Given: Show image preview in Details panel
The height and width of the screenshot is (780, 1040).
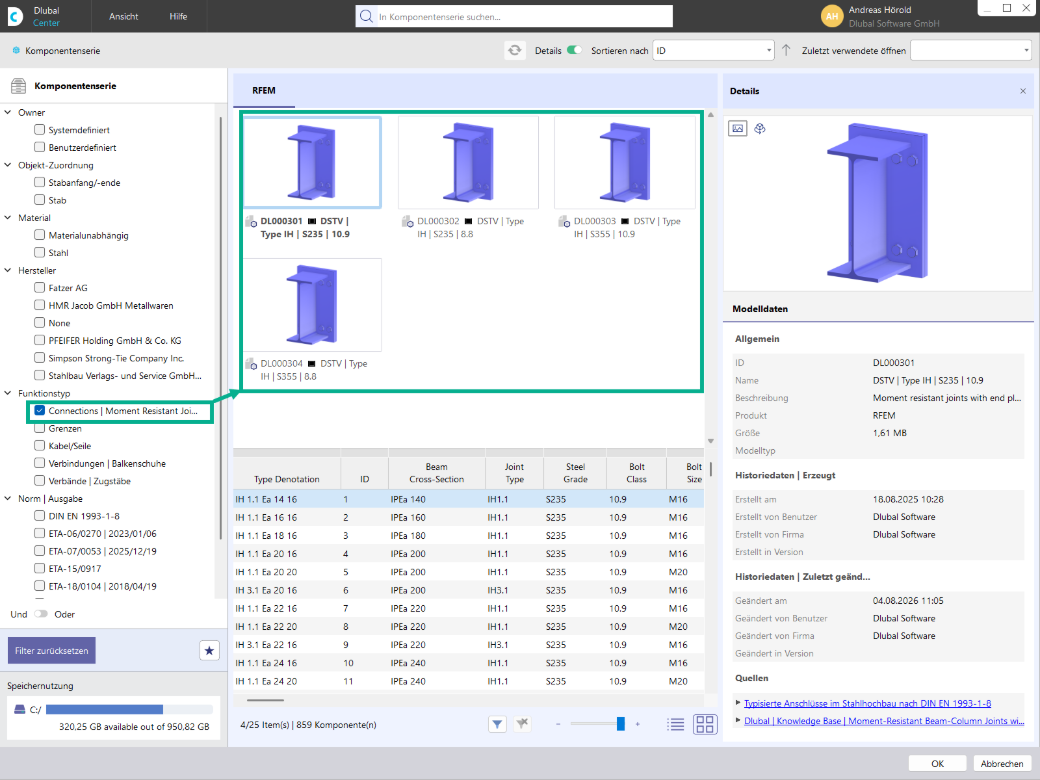Looking at the screenshot, I should 738,128.
